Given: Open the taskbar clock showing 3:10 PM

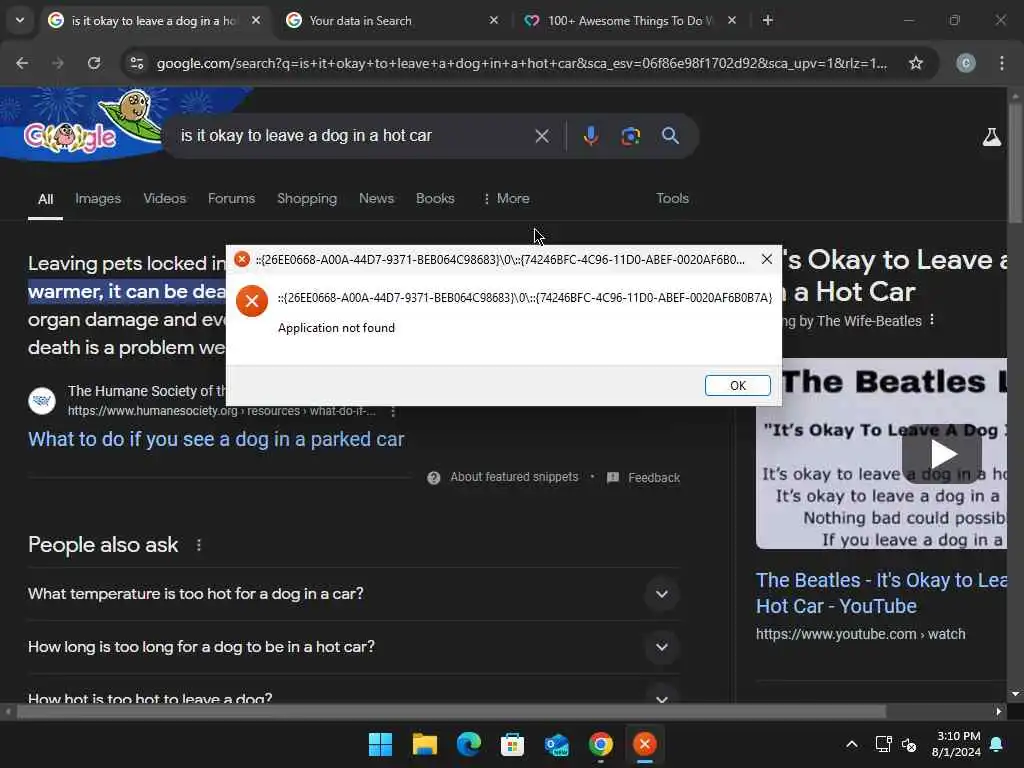Looking at the screenshot, I should tap(957, 744).
